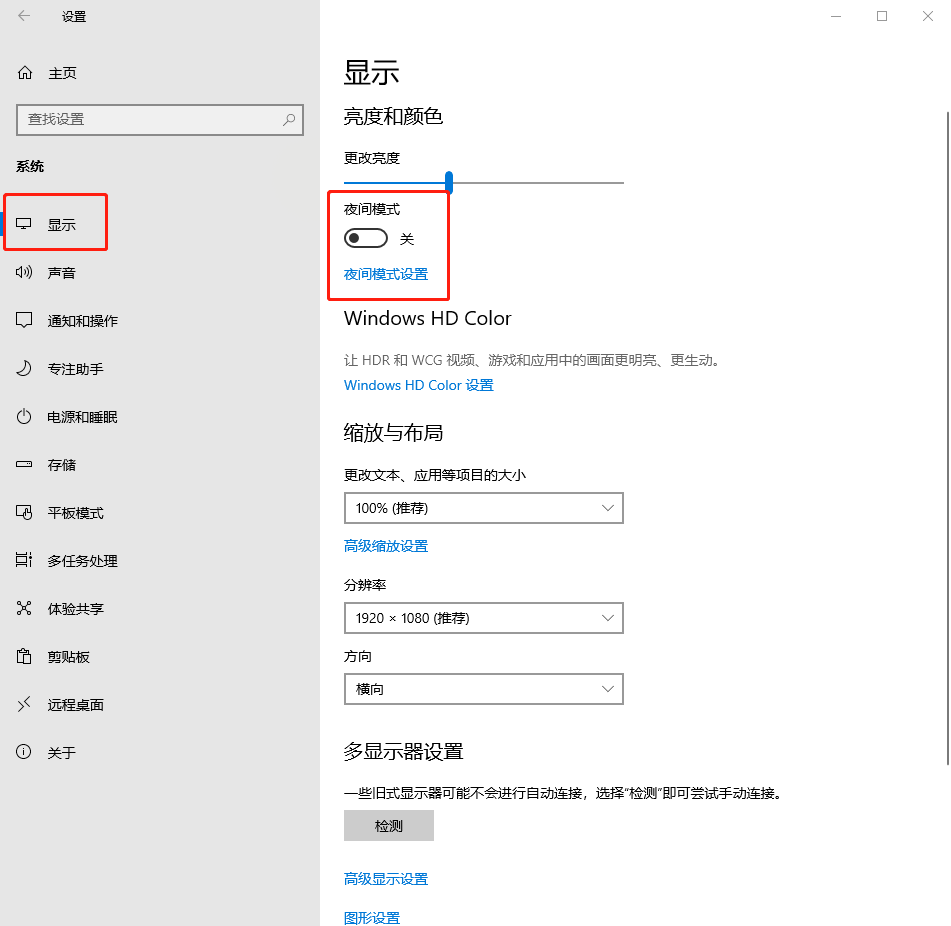The width and height of the screenshot is (951, 926).
Task: Click the monitor icon beside 显示
Action: [24, 224]
